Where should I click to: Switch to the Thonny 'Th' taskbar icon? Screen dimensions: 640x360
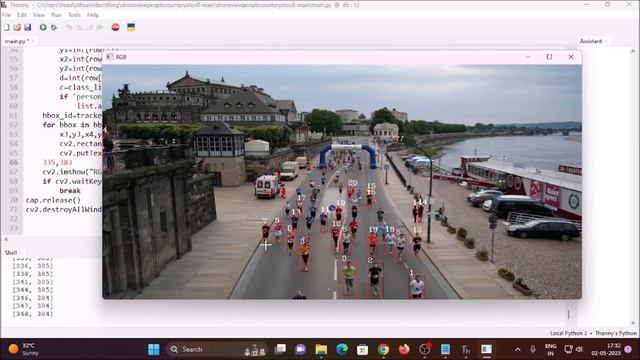pos(466,349)
